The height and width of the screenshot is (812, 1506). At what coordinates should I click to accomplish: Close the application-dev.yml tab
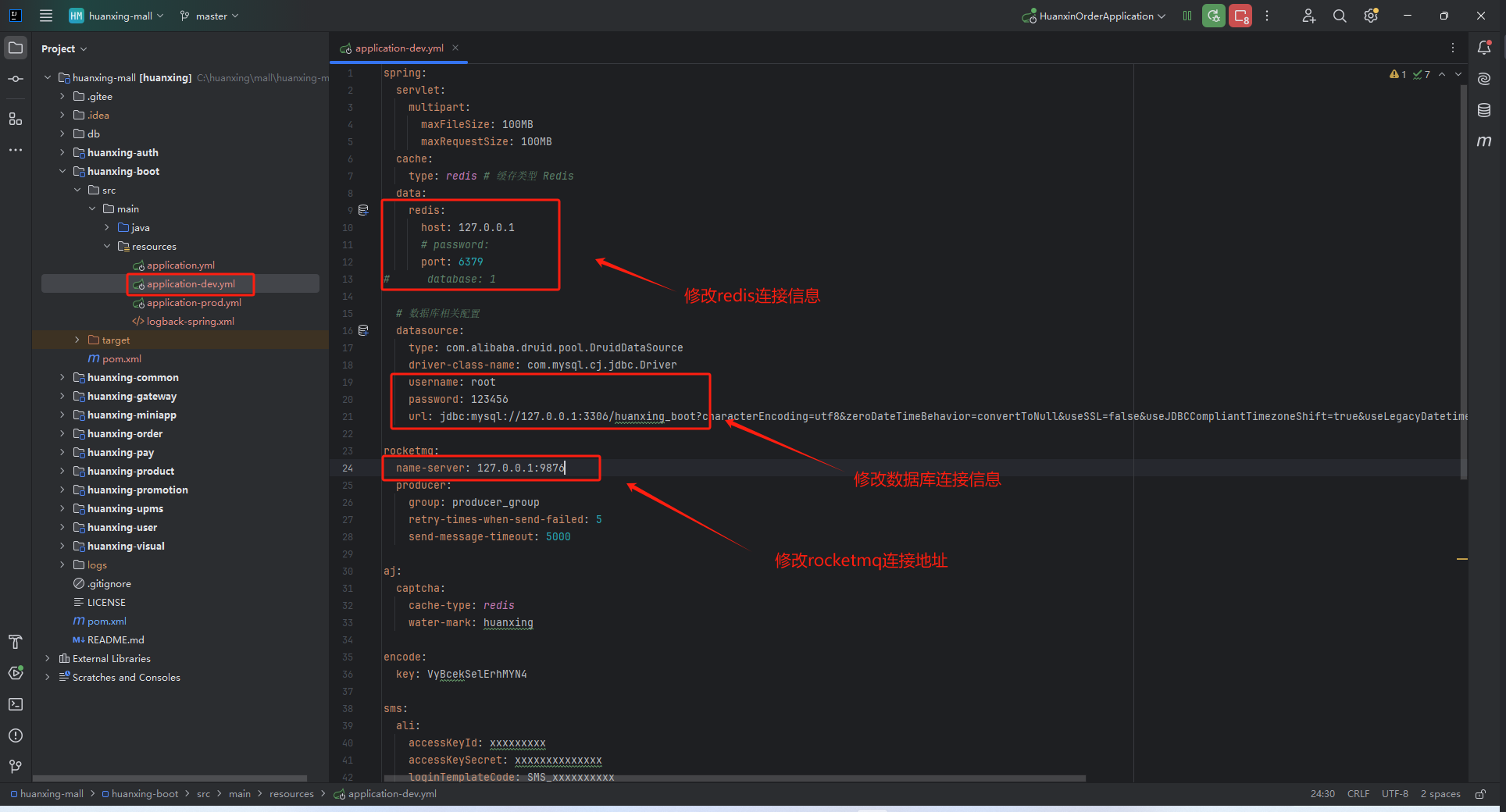click(455, 48)
